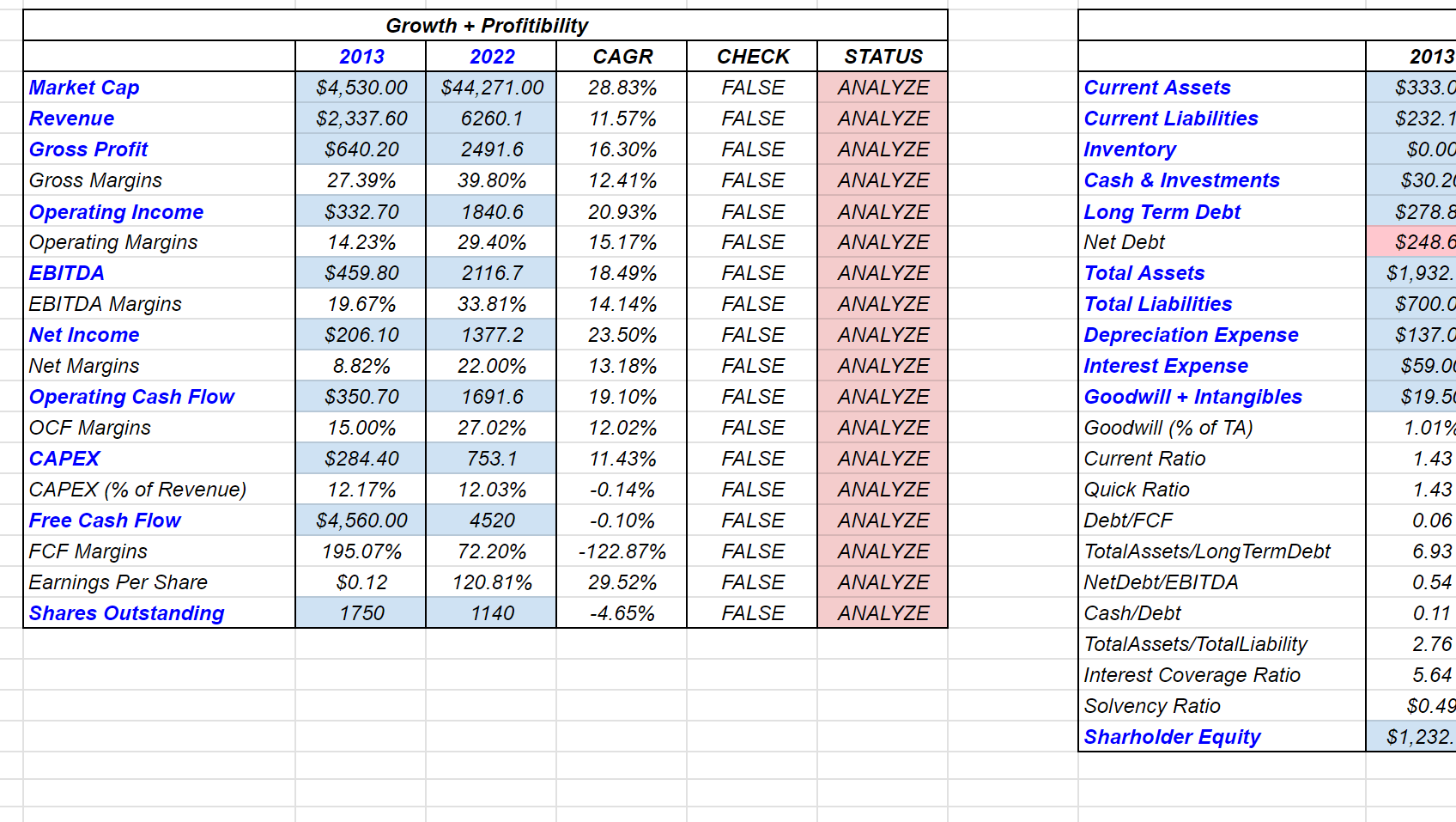Click the Current Liabilities label
Screen dimensions: 1456x822
[x=1171, y=119]
